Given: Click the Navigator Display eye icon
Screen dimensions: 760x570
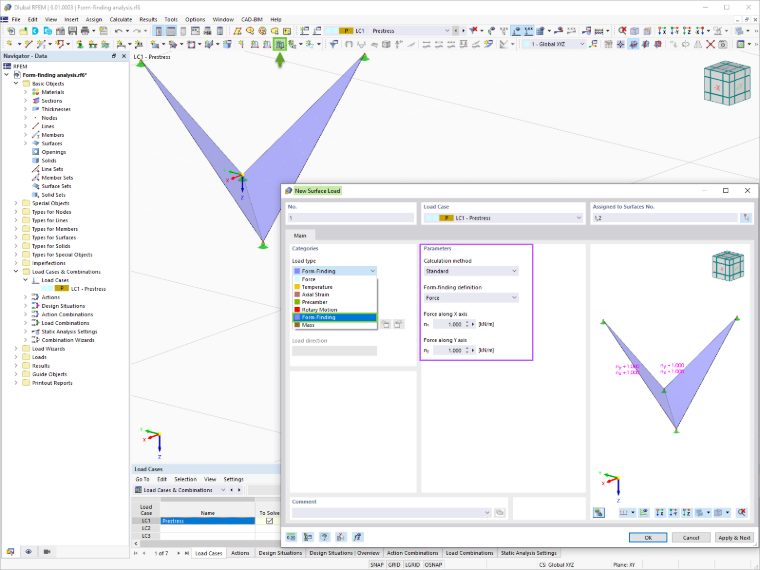Looking at the screenshot, I should [x=29, y=552].
